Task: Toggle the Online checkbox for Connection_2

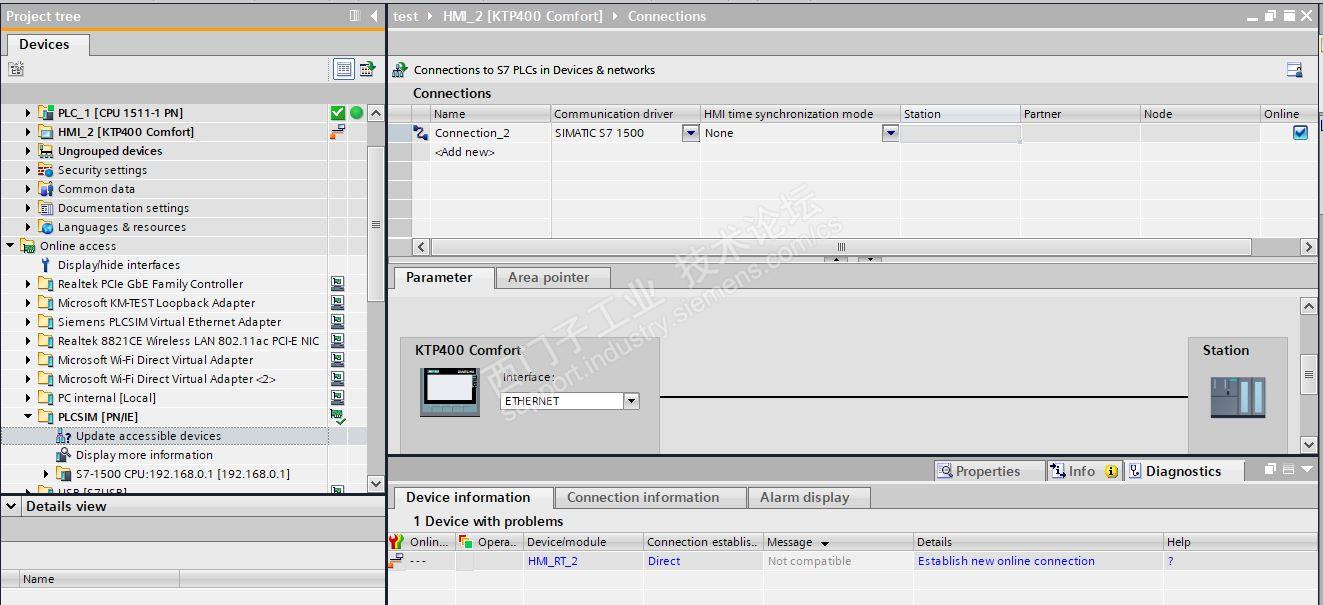Action: [1300, 133]
